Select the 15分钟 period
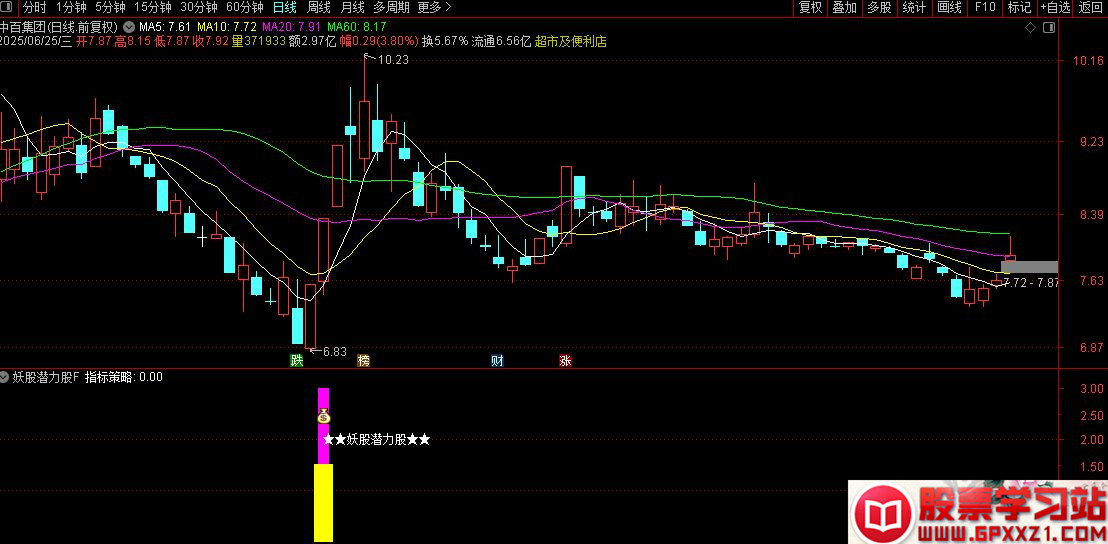 (x=153, y=8)
